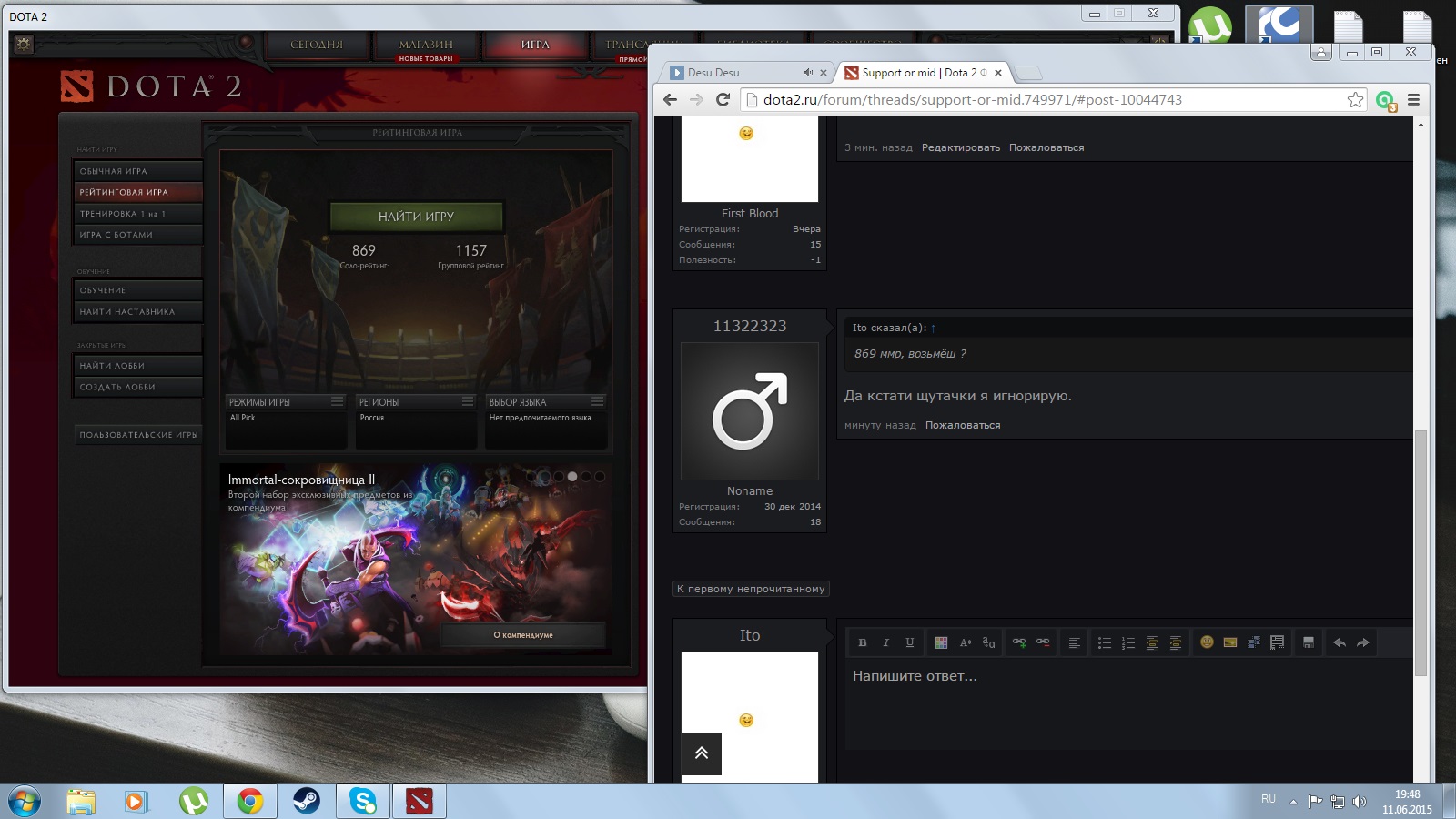The image size is (1456, 819).
Task: Go back in Chrome
Action: point(671,100)
